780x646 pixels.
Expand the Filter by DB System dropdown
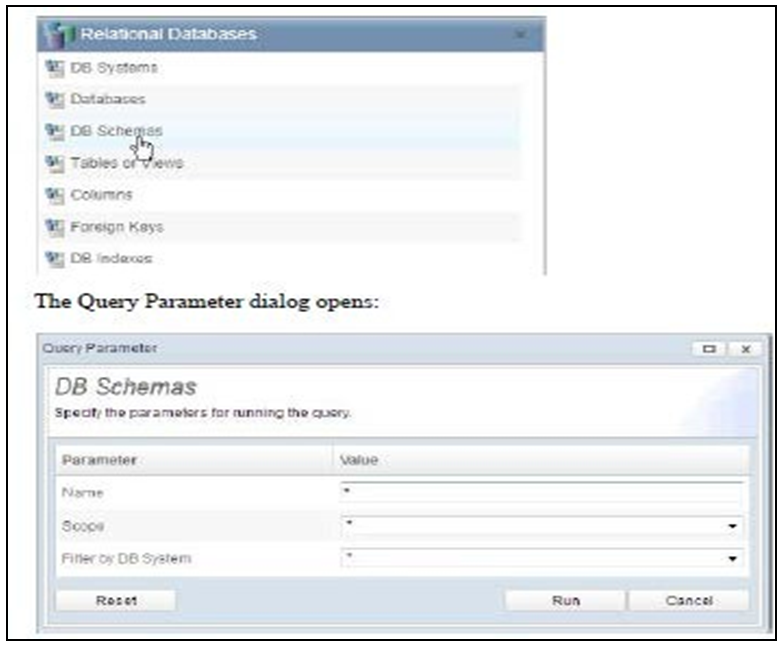pos(732,558)
